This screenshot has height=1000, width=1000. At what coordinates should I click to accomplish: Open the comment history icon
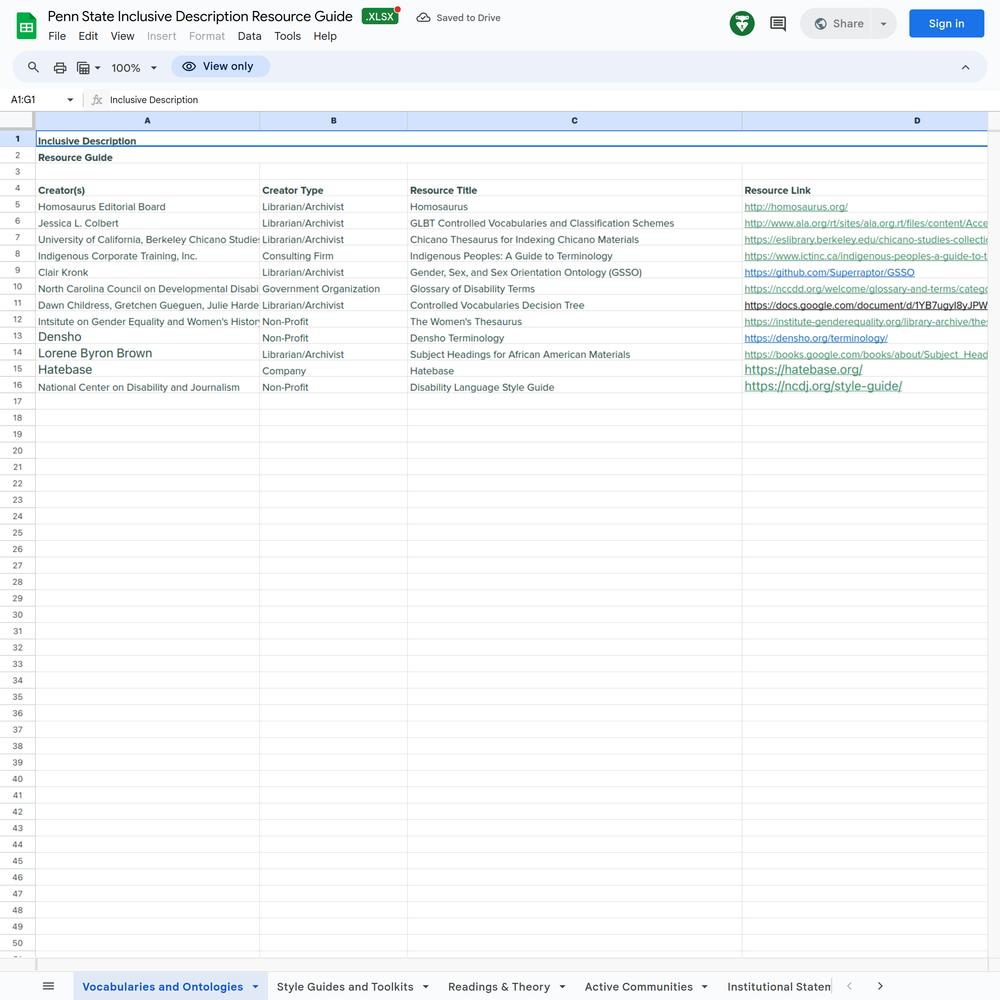(x=777, y=24)
